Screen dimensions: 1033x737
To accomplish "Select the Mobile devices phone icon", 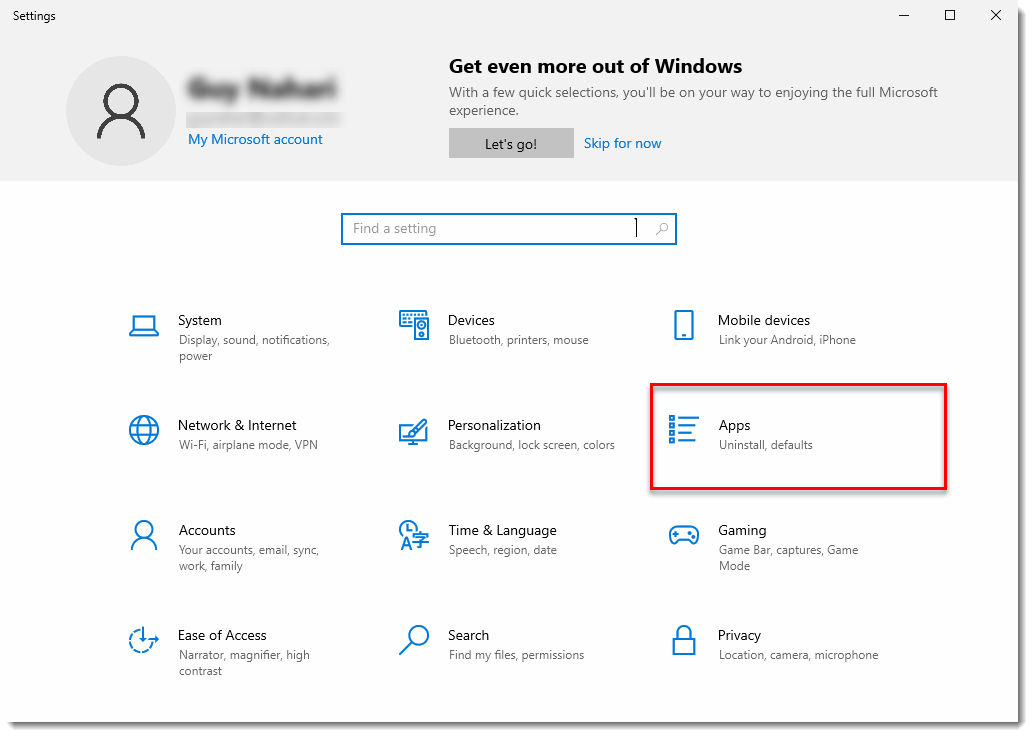I will (x=684, y=325).
